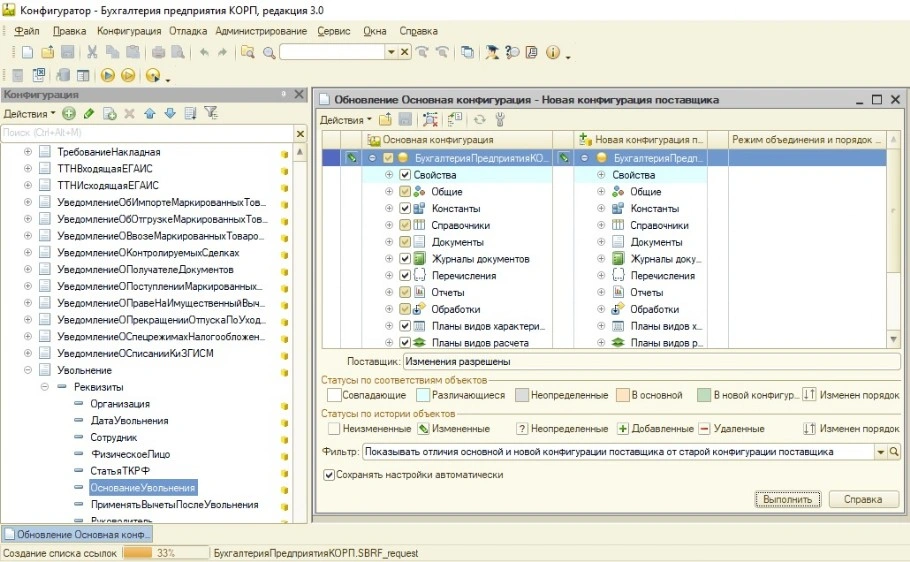Expand the Справочники node in Основная конфигурация

click(389, 225)
